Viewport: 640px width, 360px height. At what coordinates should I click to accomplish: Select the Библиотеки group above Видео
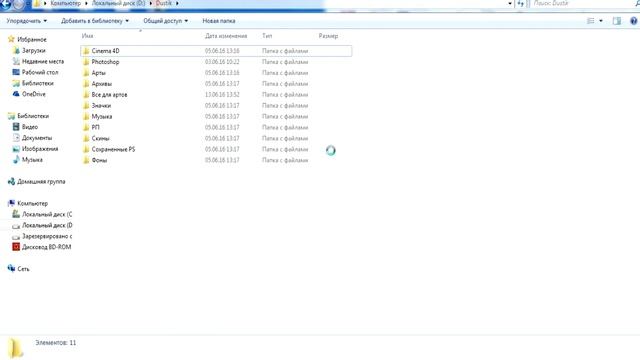(x=33, y=116)
